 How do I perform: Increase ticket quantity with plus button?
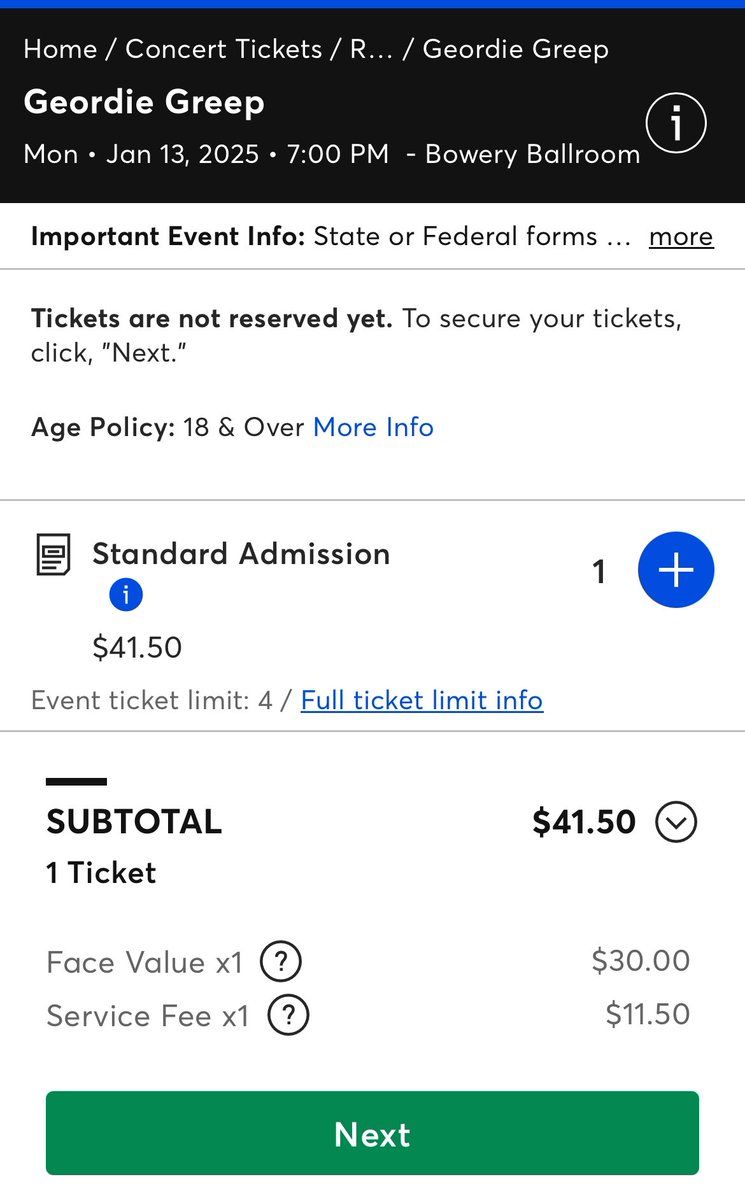point(676,570)
